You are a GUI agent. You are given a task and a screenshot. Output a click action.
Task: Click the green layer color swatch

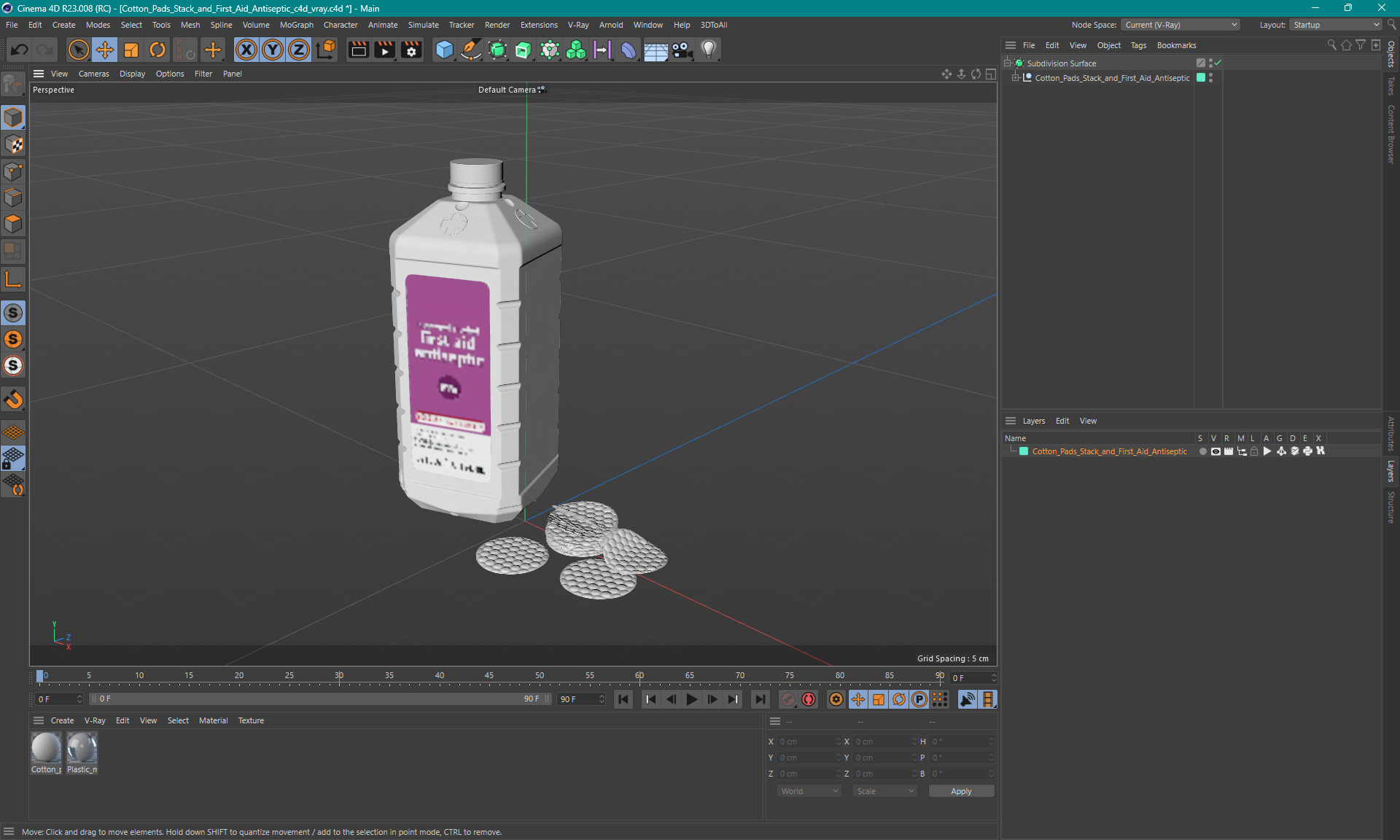coord(1024,451)
